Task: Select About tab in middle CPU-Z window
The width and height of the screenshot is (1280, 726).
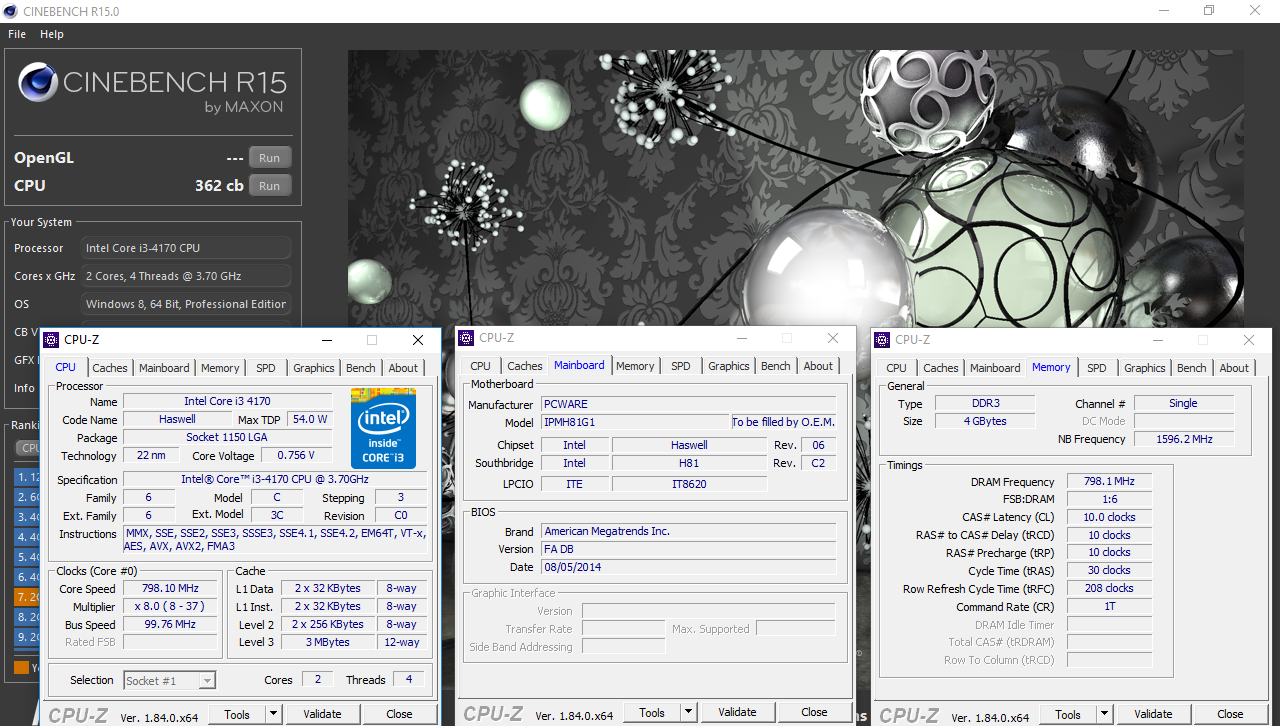Action: (818, 366)
